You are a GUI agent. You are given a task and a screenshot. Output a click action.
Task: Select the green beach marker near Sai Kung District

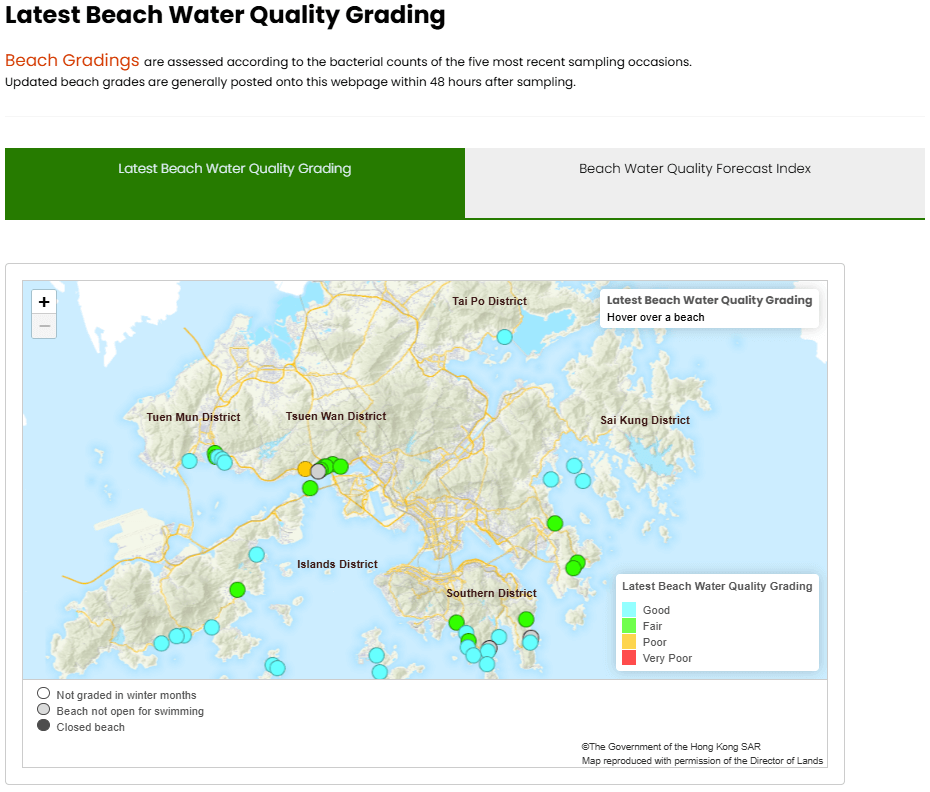tap(554, 523)
